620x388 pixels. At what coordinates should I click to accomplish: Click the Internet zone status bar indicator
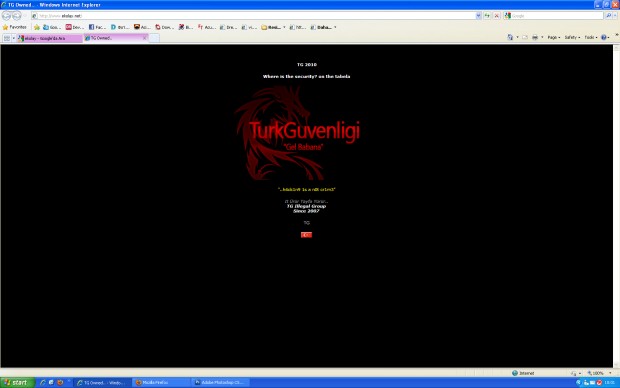click(523, 373)
